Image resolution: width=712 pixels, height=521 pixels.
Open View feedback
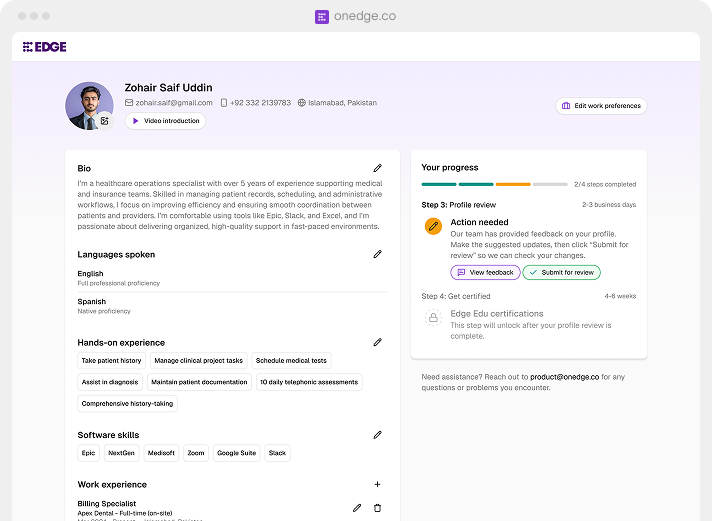pos(485,273)
